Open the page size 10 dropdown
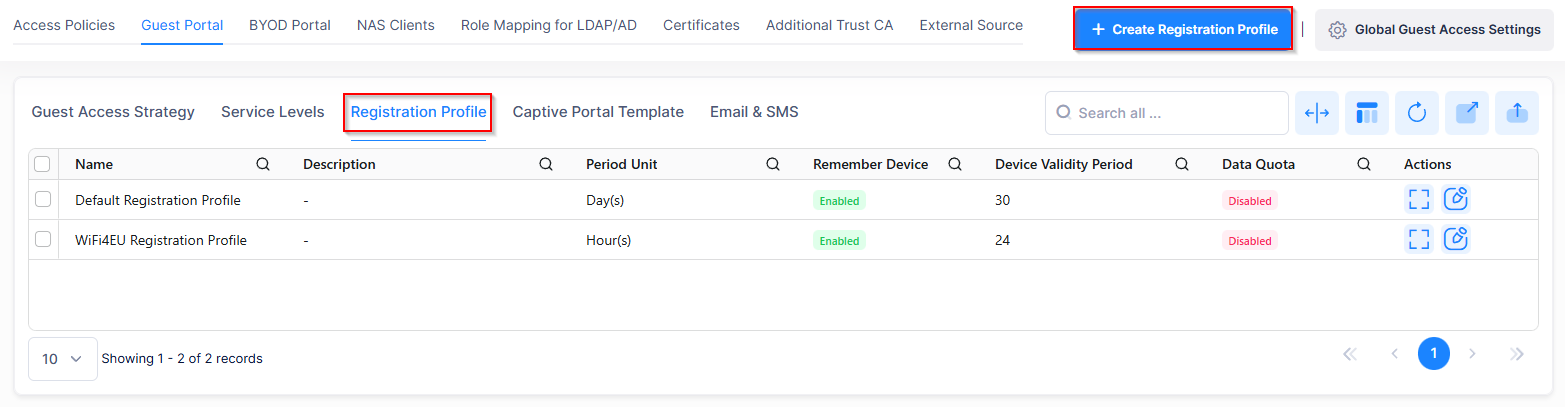 pos(62,358)
